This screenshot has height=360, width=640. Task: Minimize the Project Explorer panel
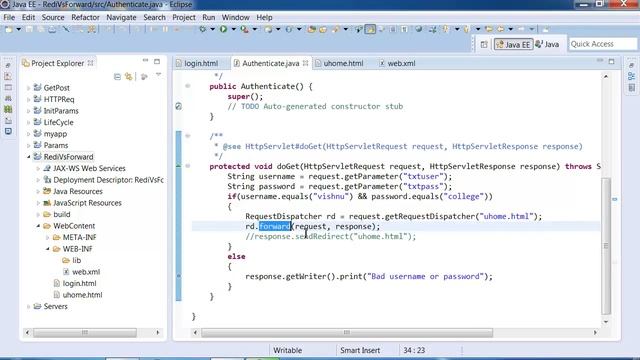tap(146, 61)
